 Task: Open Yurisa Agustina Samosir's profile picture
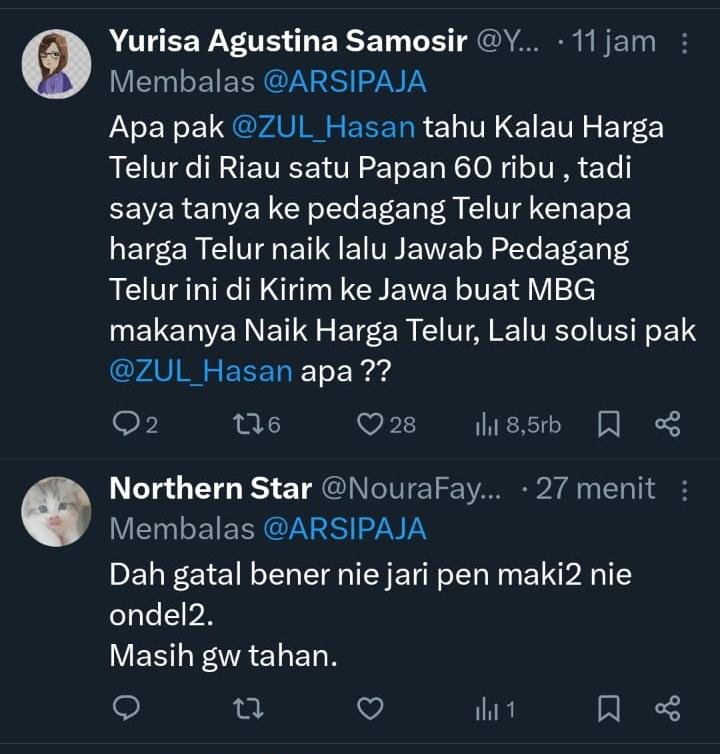pyautogui.click(x=57, y=65)
